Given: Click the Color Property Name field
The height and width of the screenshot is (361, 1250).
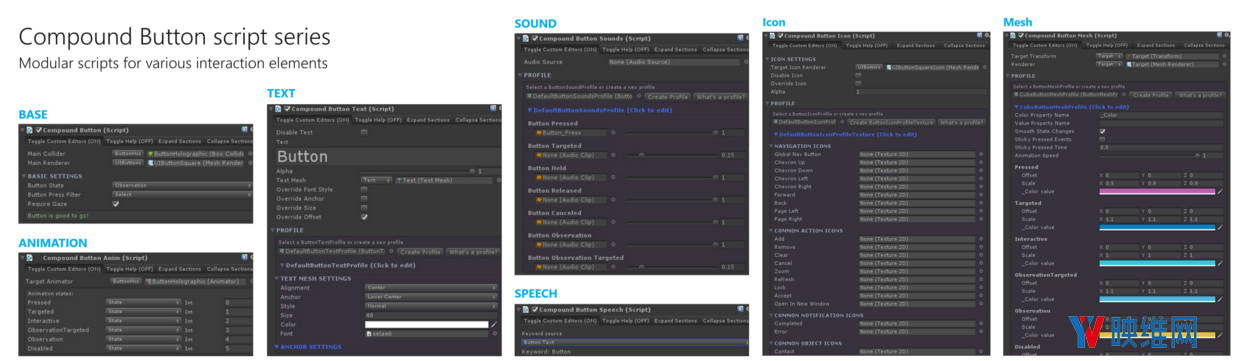Looking at the screenshot, I should tap(1160, 115).
